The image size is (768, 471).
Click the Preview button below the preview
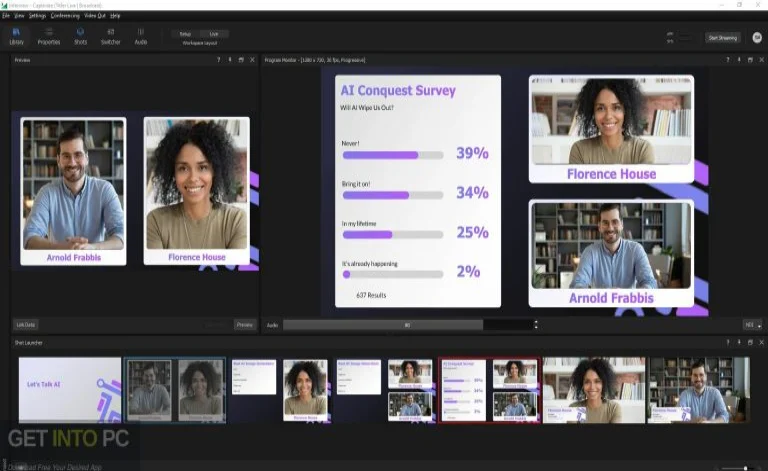(x=244, y=325)
